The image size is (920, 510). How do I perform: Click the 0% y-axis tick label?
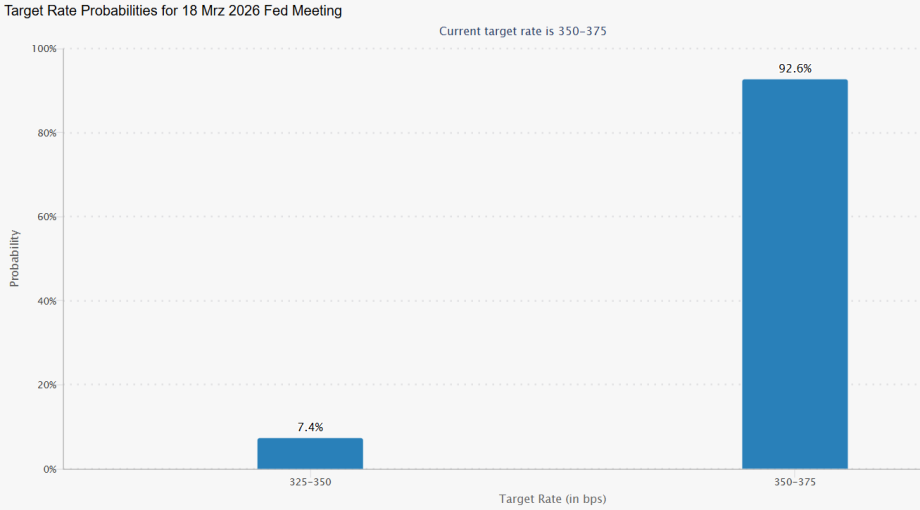pos(50,469)
